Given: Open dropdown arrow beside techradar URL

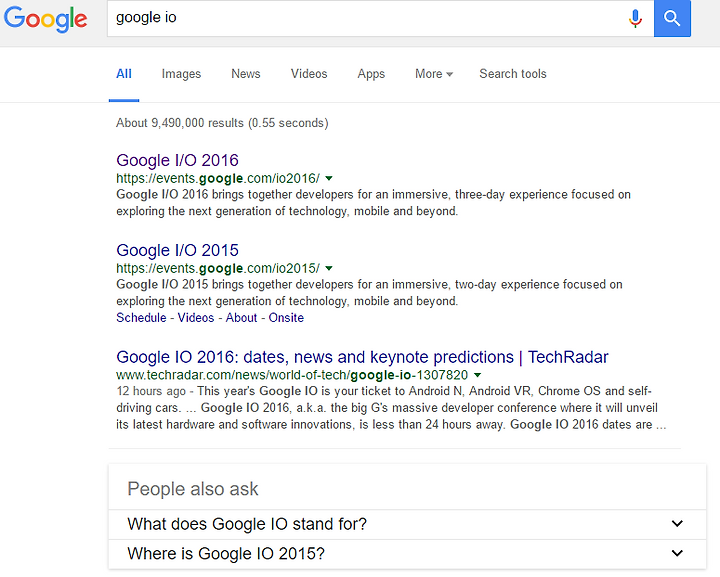Looking at the screenshot, I should click(478, 375).
